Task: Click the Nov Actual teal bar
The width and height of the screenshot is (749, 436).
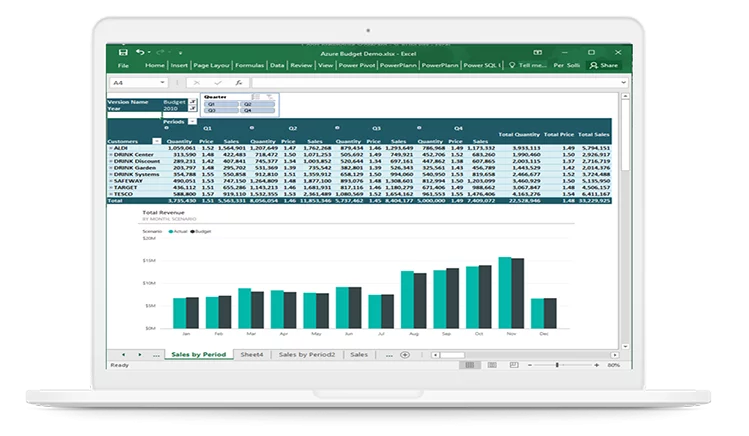Action: (x=505, y=293)
